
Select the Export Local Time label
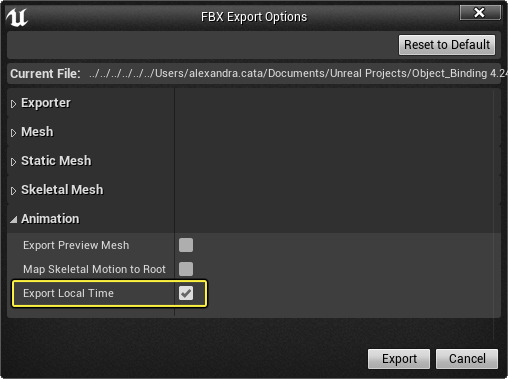[68, 293]
